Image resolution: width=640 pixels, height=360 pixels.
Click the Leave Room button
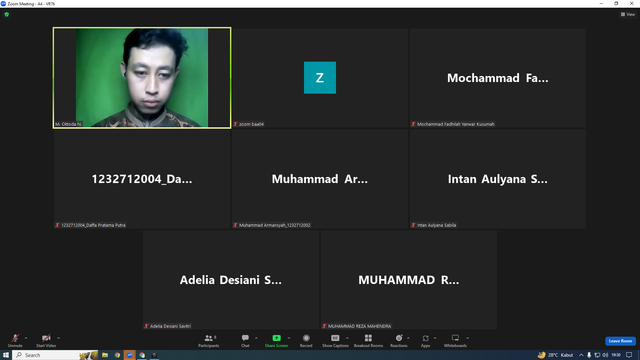pyautogui.click(x=620, y=341)
